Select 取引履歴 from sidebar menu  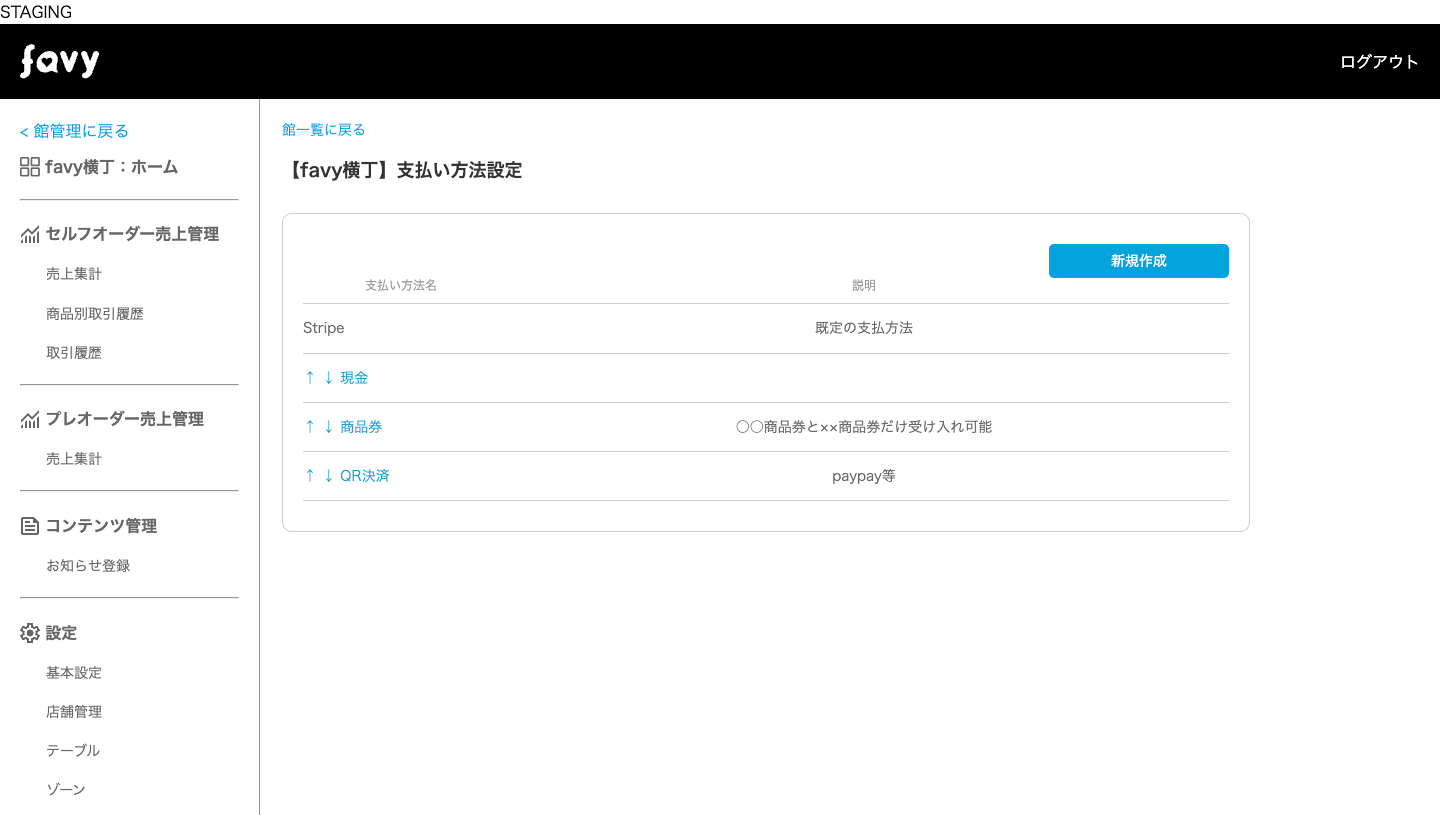(74, 353)
